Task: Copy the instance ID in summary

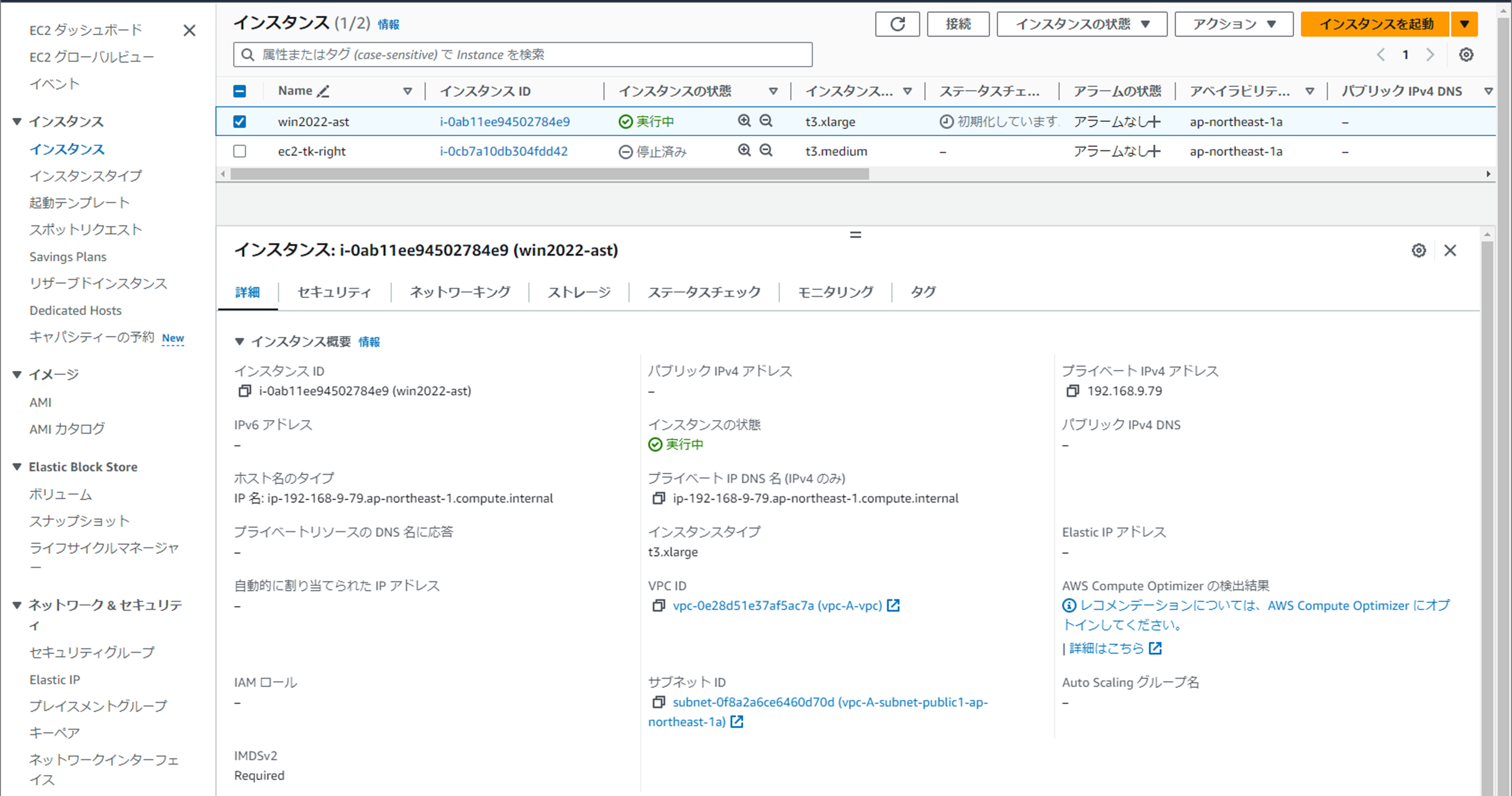Action: click(245, 391)
